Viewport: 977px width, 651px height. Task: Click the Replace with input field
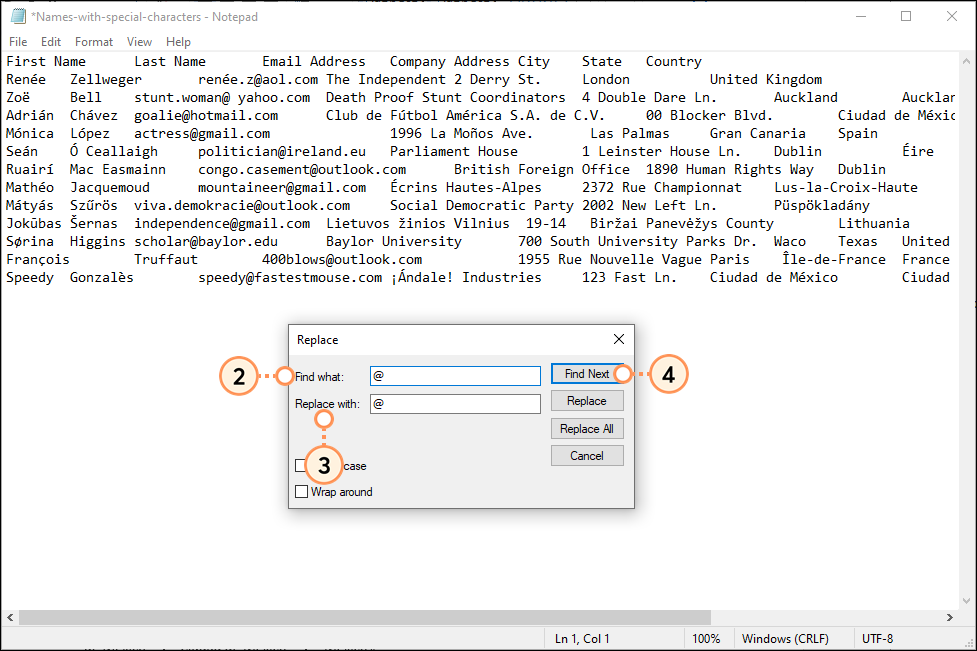tap(455, 404)
